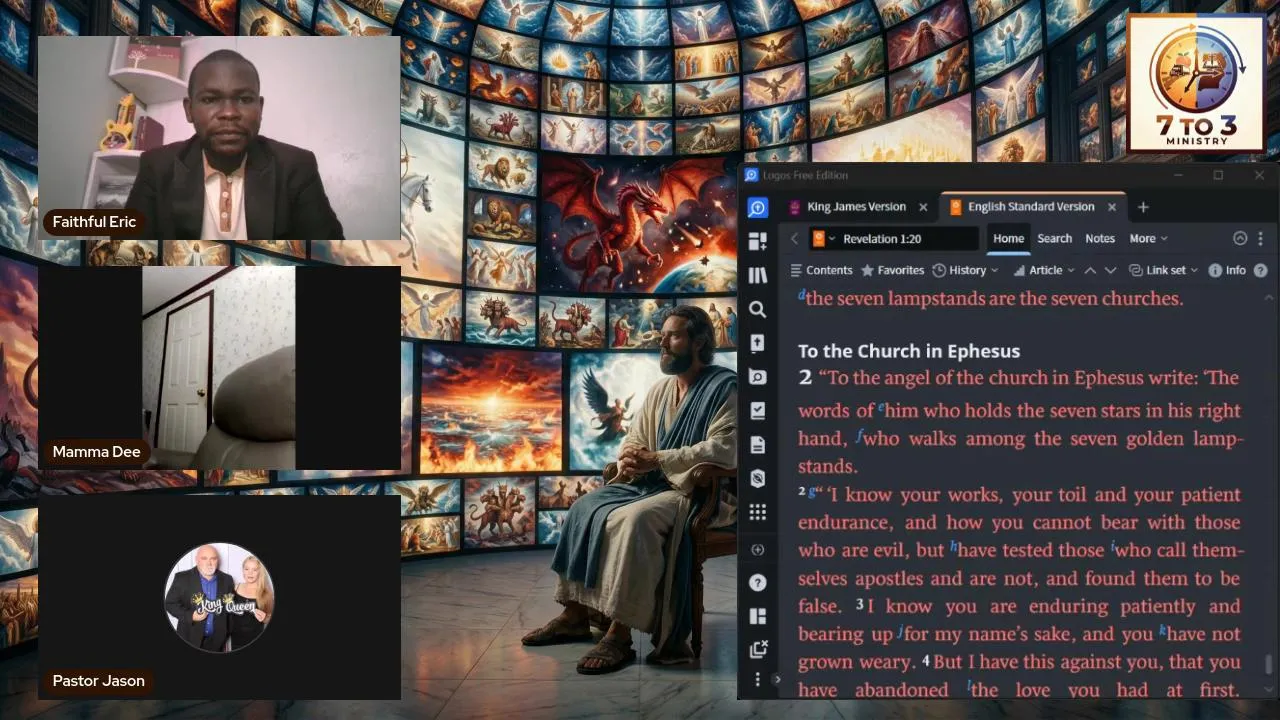Screen dimensions: 1280x720
Task: Click the "To the Church in Ephesus" heading
Action: pos(909,351)
